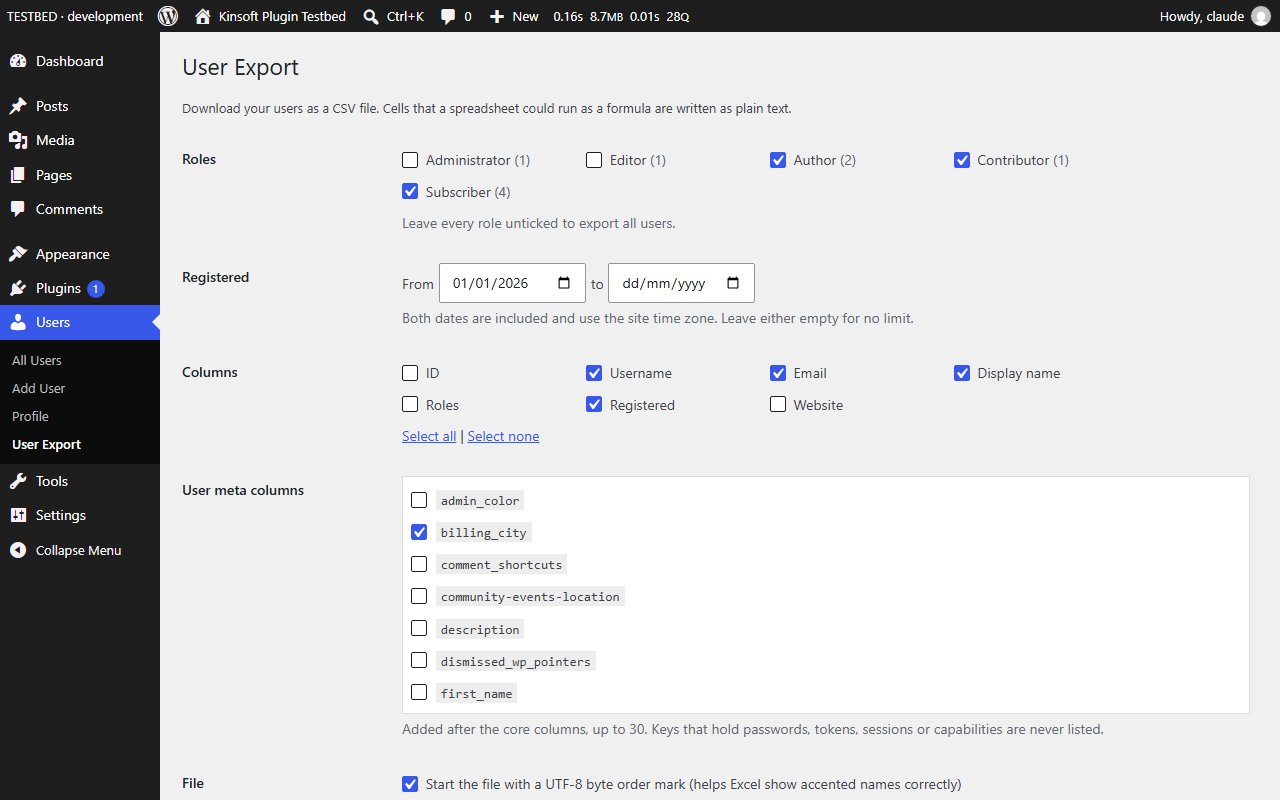Screen dimensions: 1280x800
Task: Open the Posts menu item
Action: [80, 106]
